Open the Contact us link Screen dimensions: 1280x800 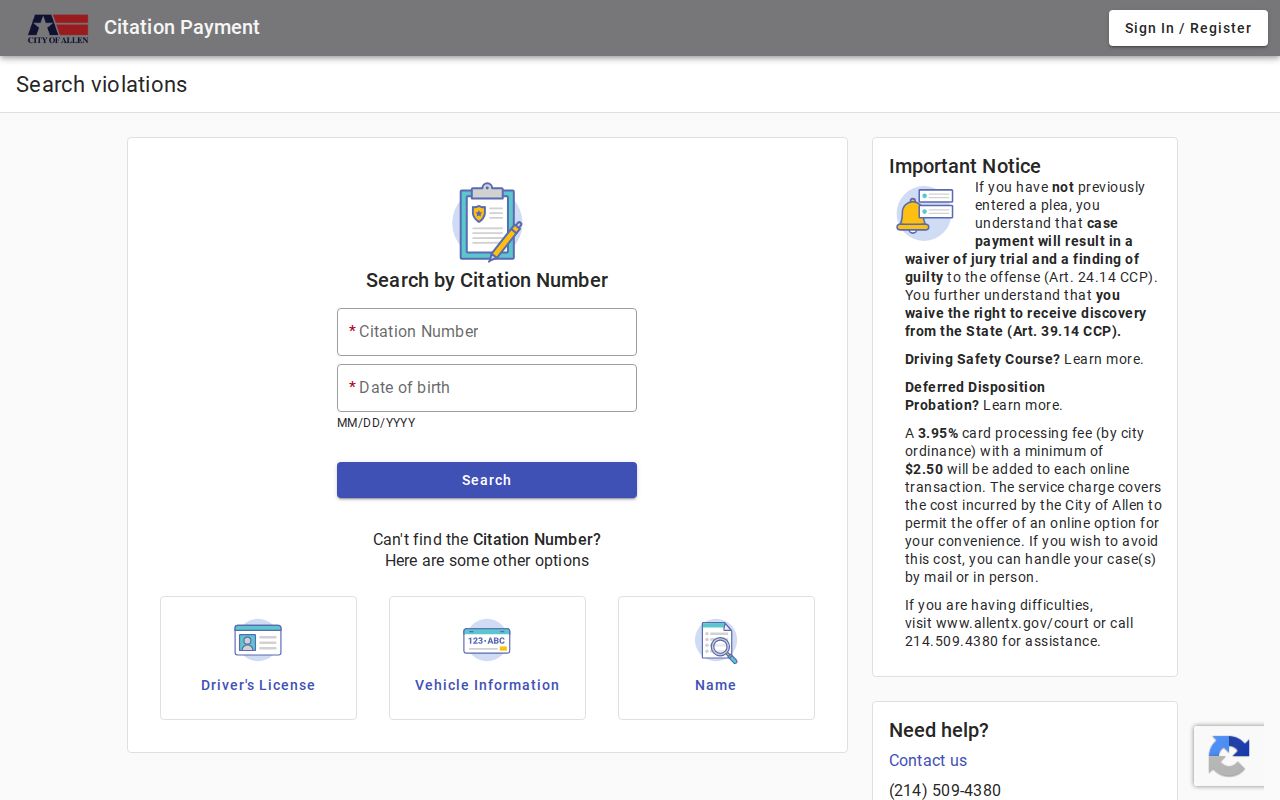[x=928, y=760]
